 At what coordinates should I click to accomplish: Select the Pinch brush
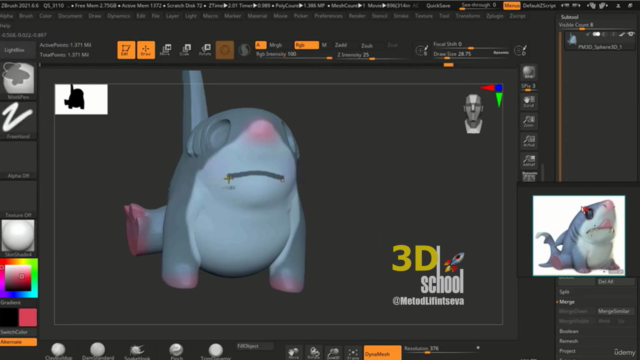(176, 351)
